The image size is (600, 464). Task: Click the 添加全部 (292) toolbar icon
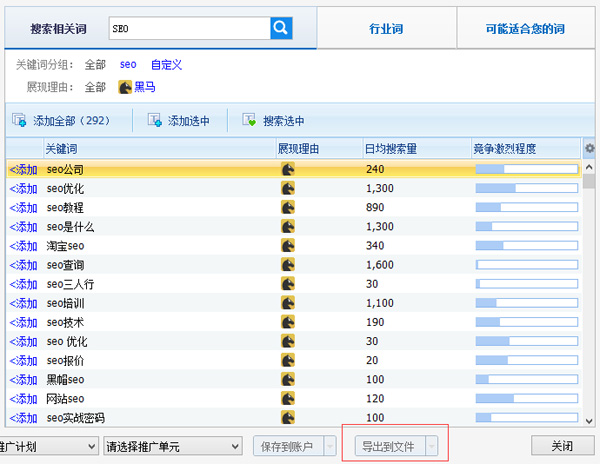(19, 121)
